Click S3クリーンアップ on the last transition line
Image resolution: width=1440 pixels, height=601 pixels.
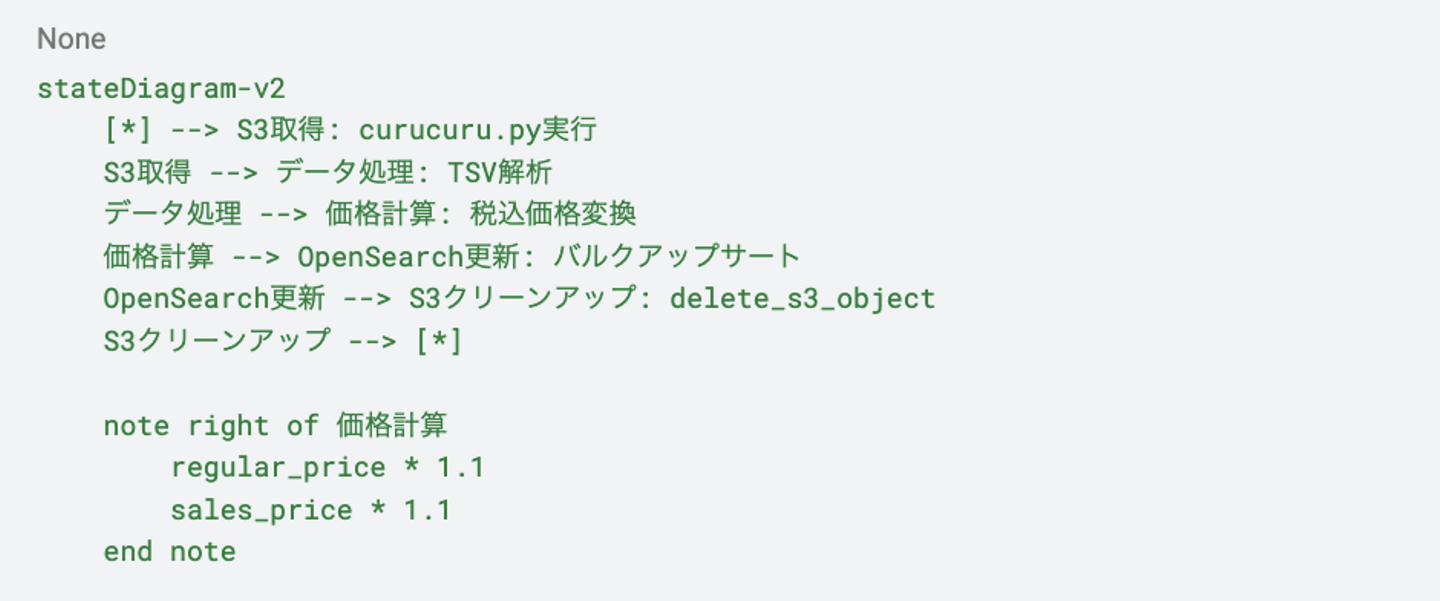(x=215, y=341)
